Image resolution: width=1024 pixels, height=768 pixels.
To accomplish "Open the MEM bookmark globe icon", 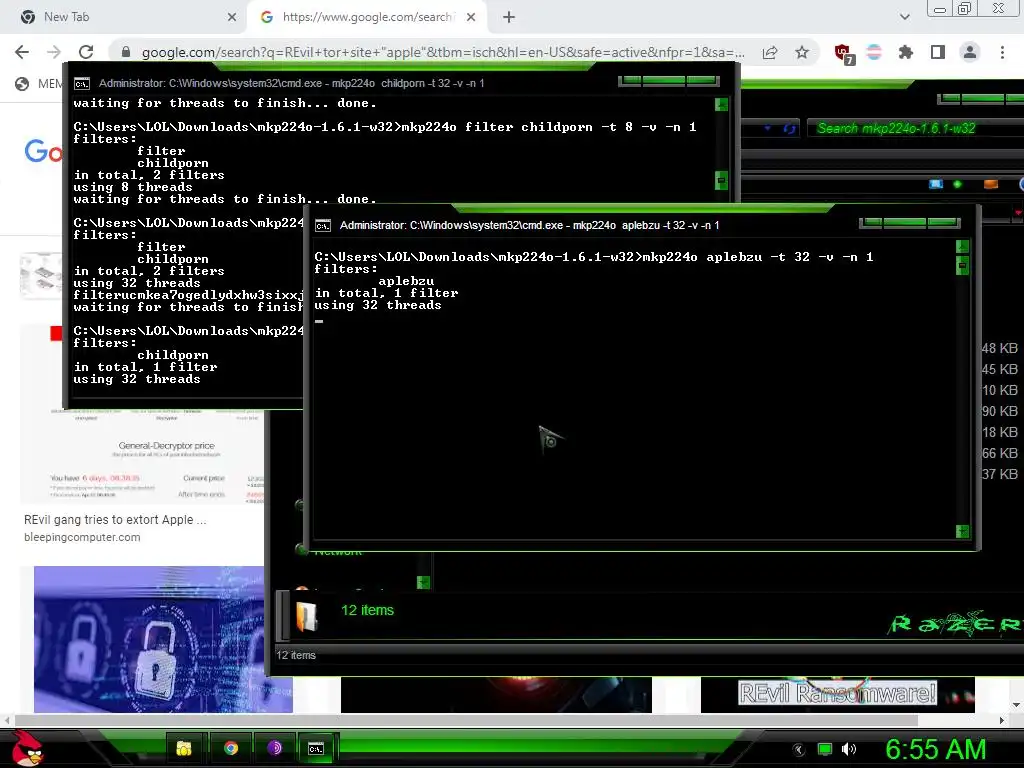I will 22,84.
